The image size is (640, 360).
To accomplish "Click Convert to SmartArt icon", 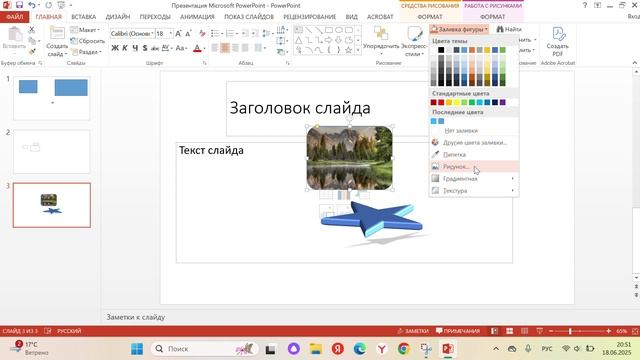I will tap(281, 51).
